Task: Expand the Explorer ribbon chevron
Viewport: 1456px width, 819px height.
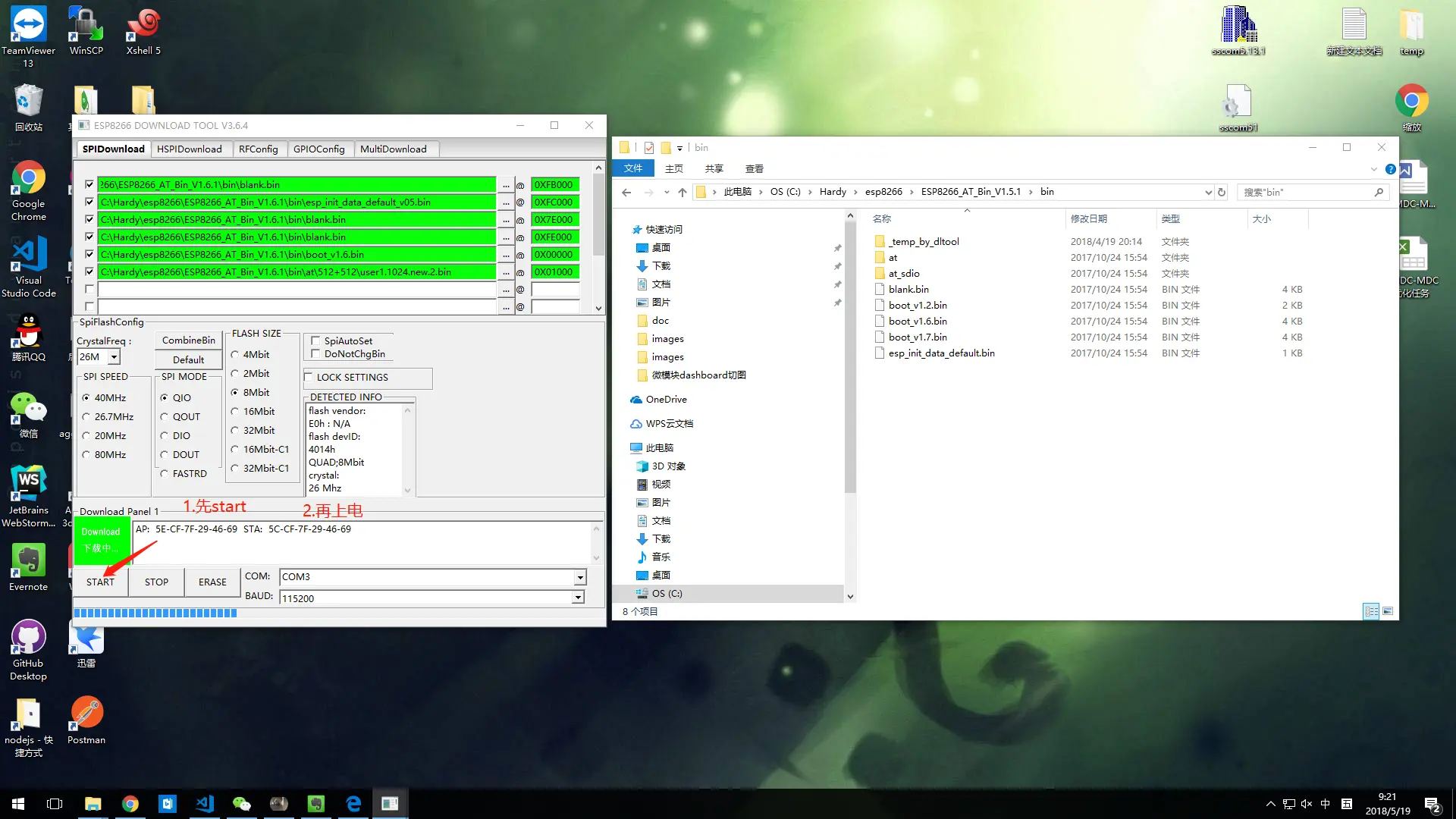Action: tap(1374, 169)
